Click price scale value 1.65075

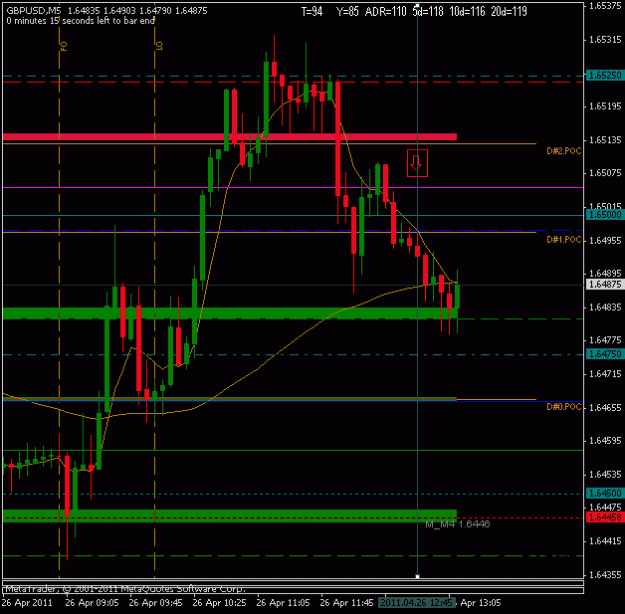605,173
